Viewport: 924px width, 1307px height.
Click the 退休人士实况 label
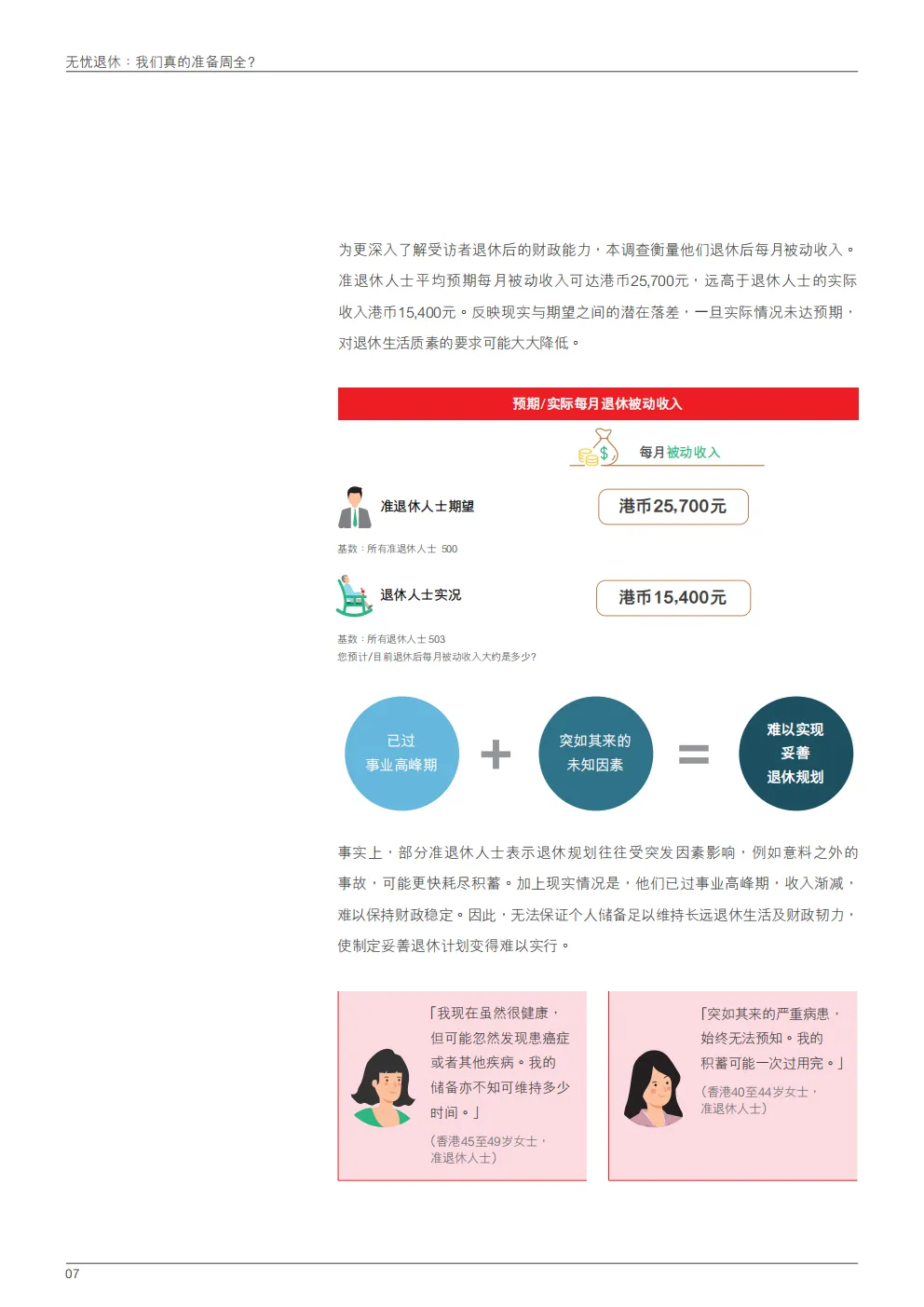click(x=420, y=595)
